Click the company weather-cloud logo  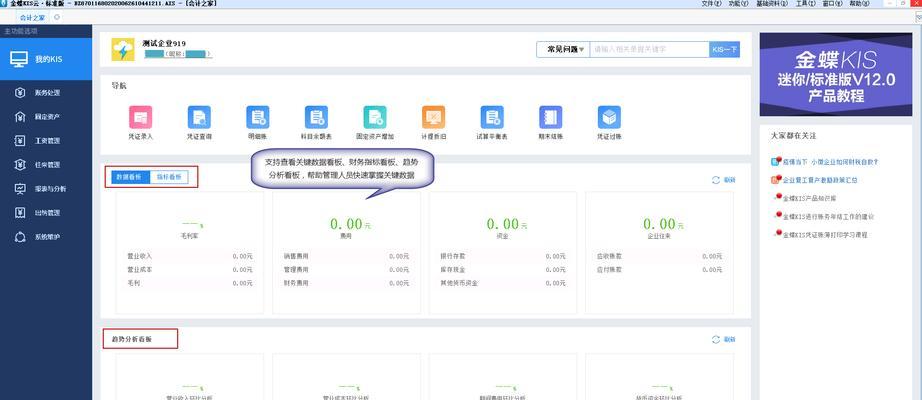pos(123,49)
